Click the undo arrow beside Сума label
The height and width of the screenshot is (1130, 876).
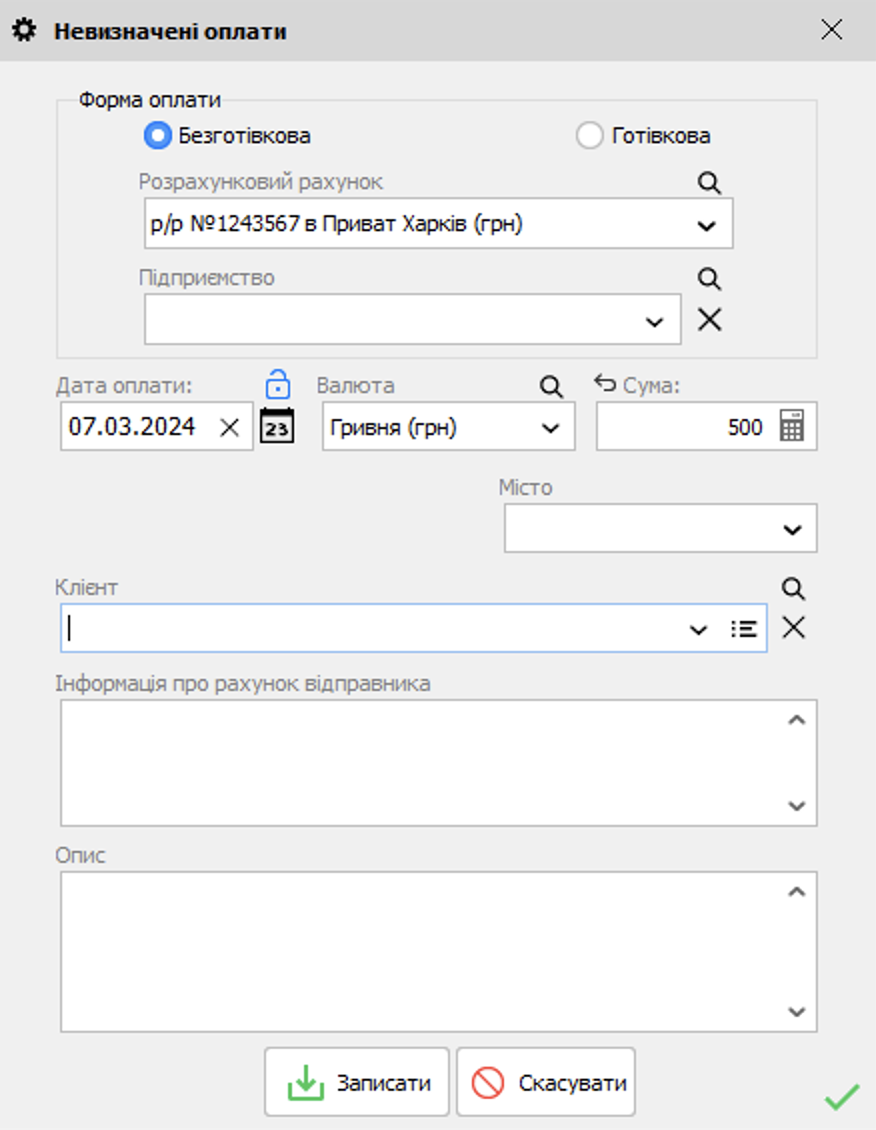(604, 383)
